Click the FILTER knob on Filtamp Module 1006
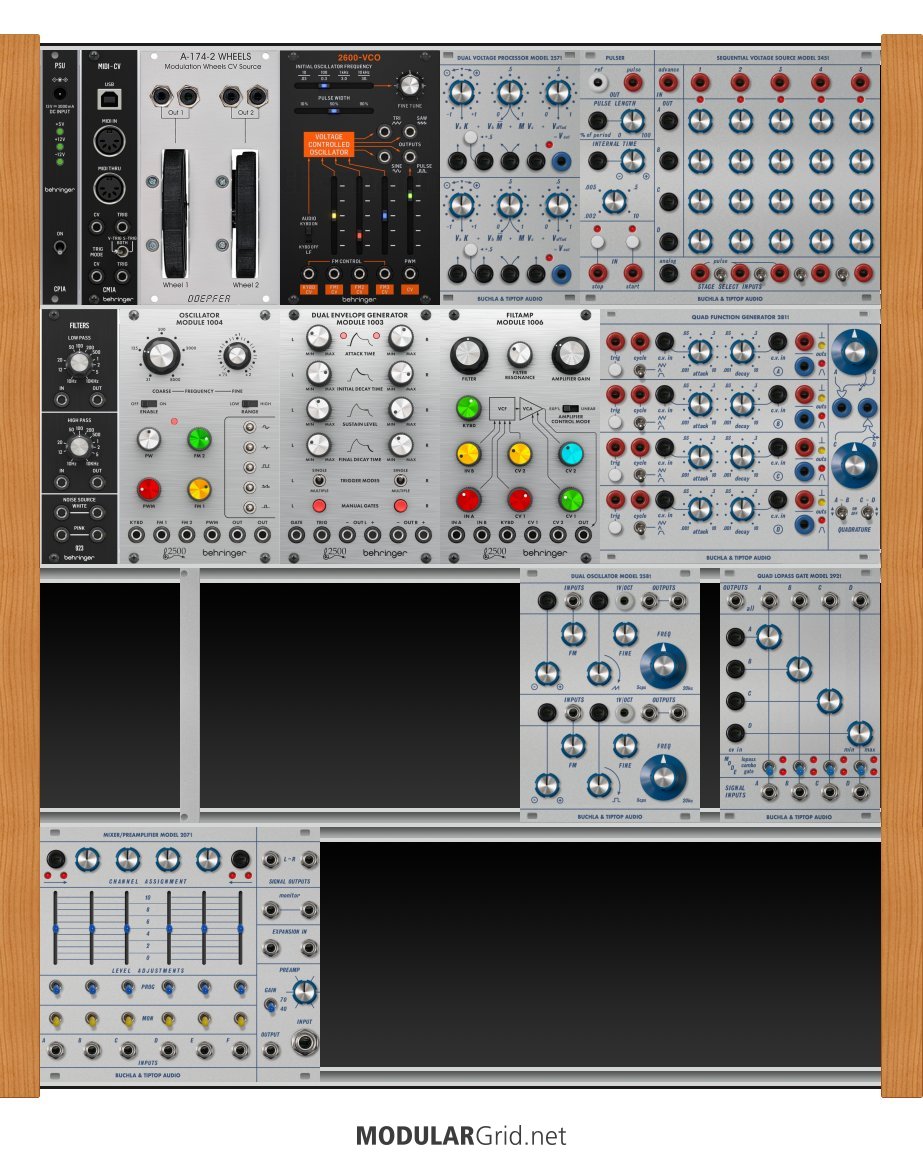Viewport: 923px width, 1157px height. pos(469,356)
